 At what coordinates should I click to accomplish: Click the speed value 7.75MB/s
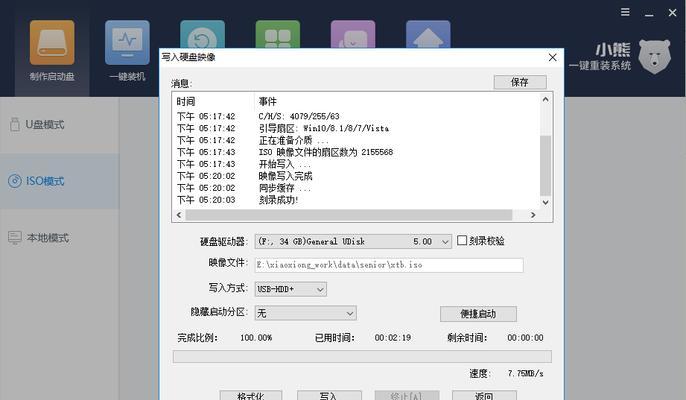point(525,373)
